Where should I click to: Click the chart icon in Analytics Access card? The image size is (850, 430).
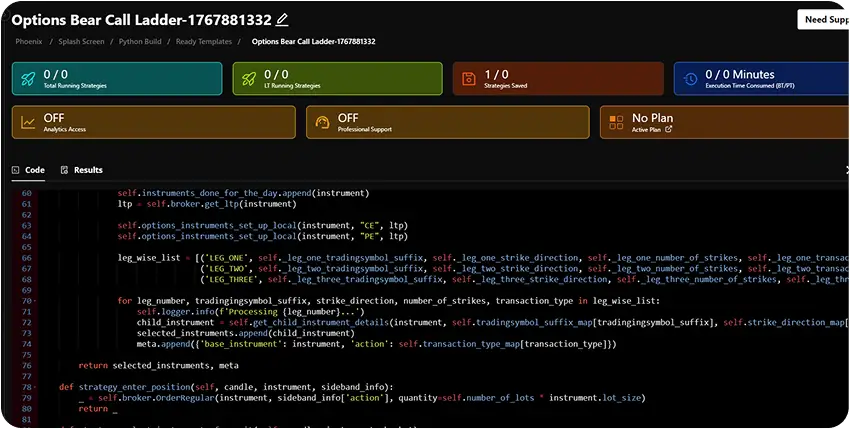click(x=29, y=122)
